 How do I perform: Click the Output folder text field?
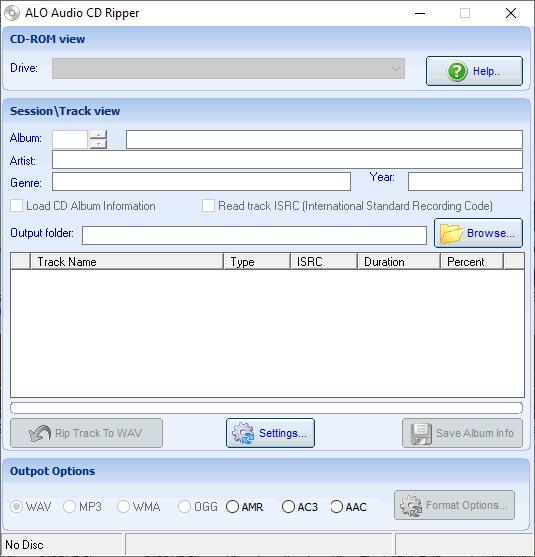(254, 236)
